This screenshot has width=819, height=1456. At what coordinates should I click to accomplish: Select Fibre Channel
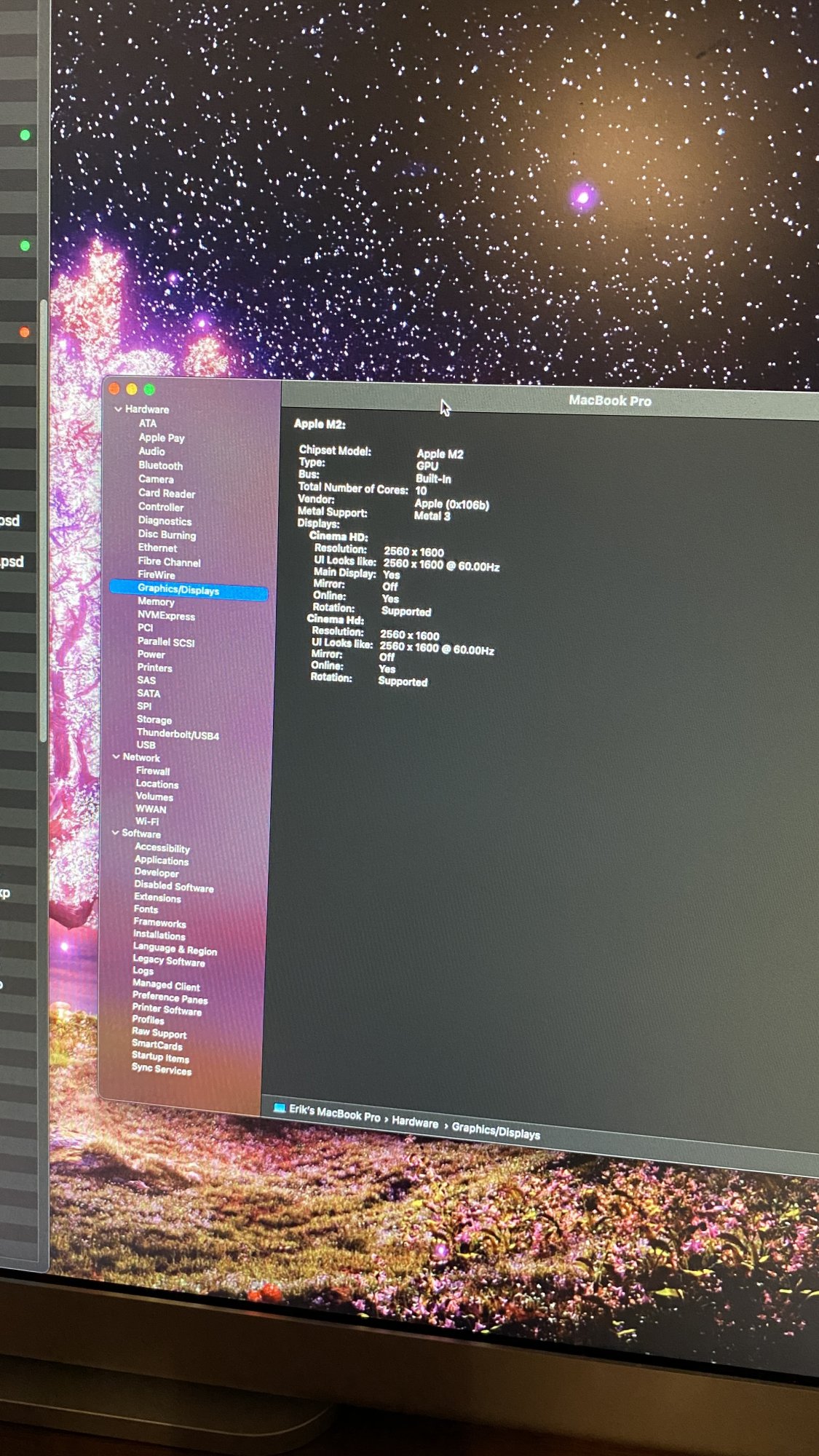click(x=169, y=561)
